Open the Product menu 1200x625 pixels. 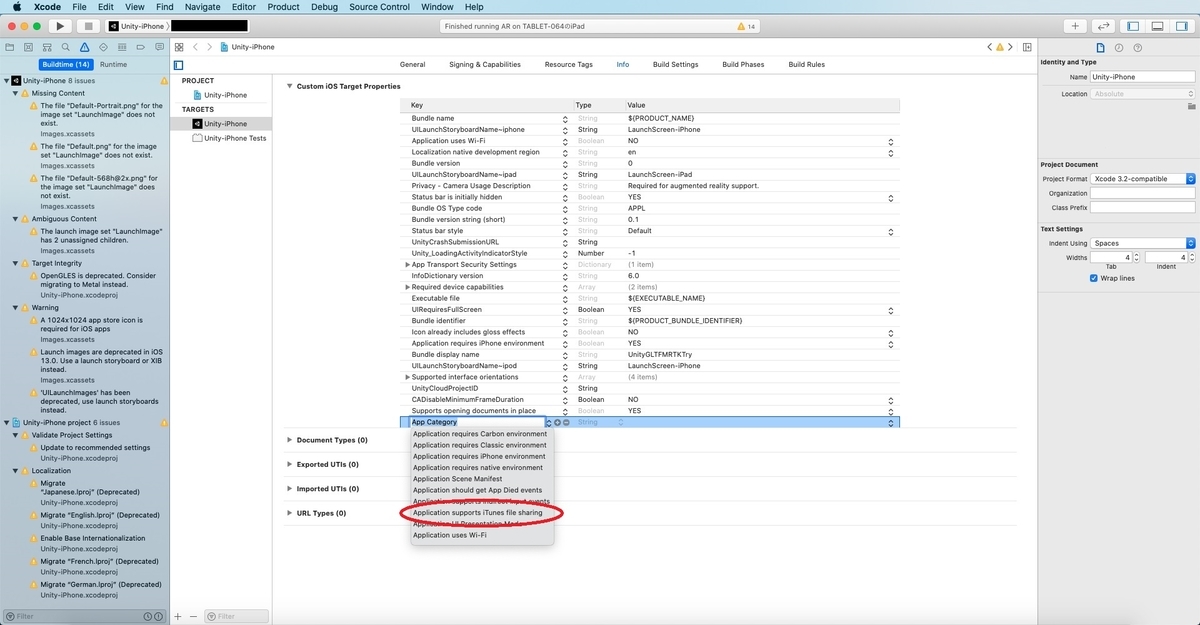pos(283,7)
